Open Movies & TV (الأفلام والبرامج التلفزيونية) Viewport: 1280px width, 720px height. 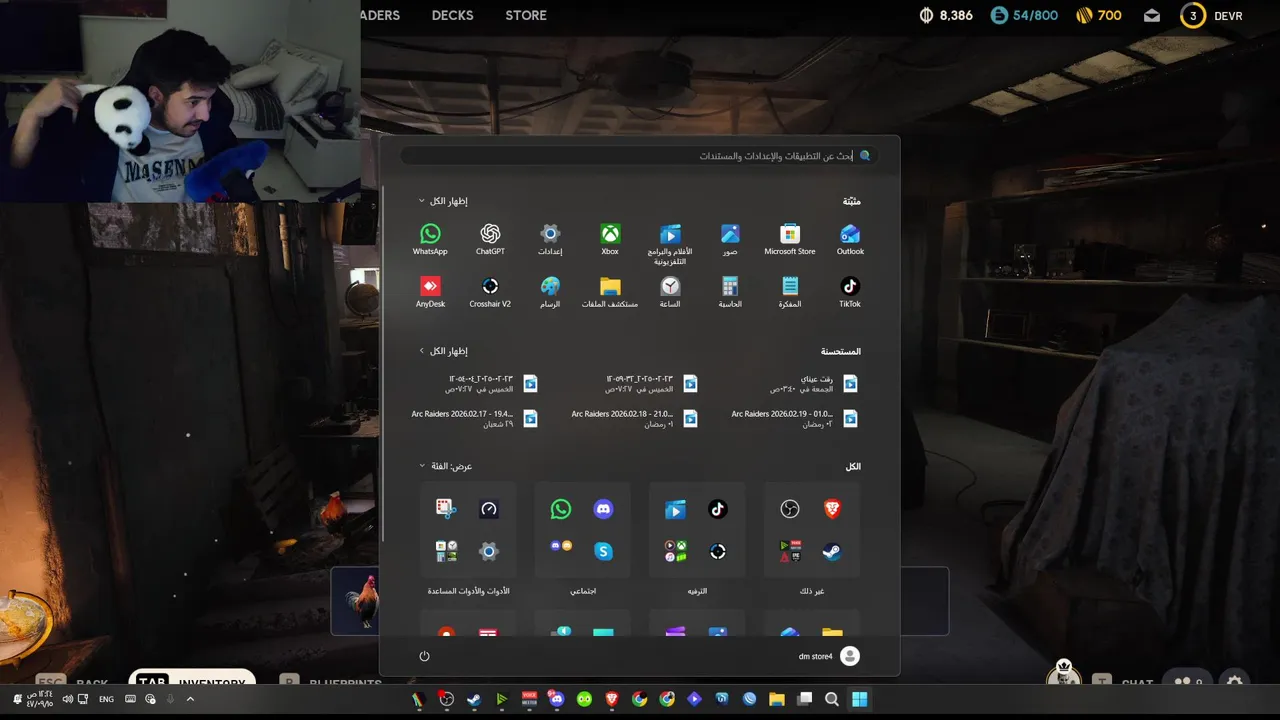[670, 243]
